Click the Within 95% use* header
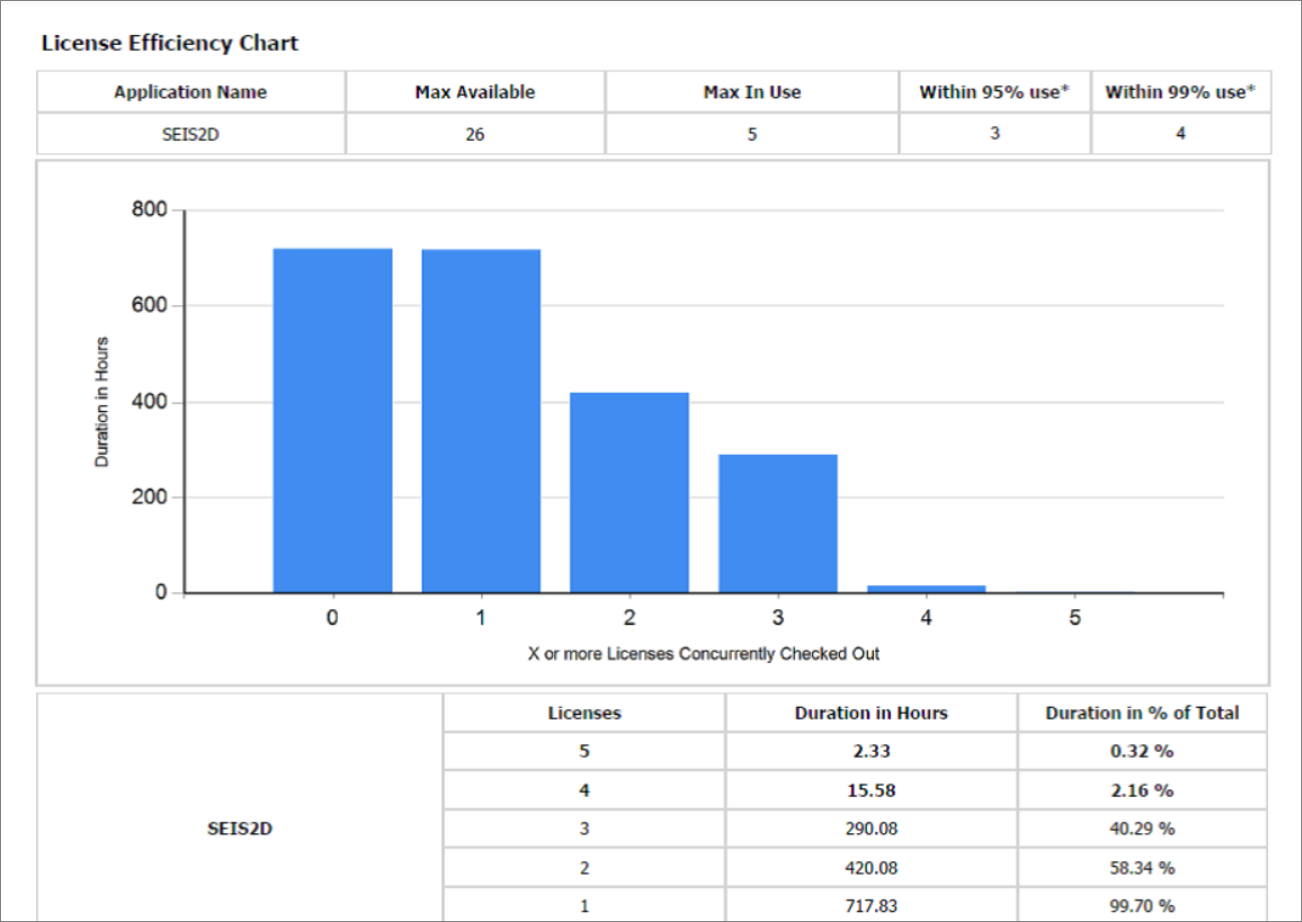Image resolution: width=1302 pixels, height=922 pixels. click(x=994, y=92)
